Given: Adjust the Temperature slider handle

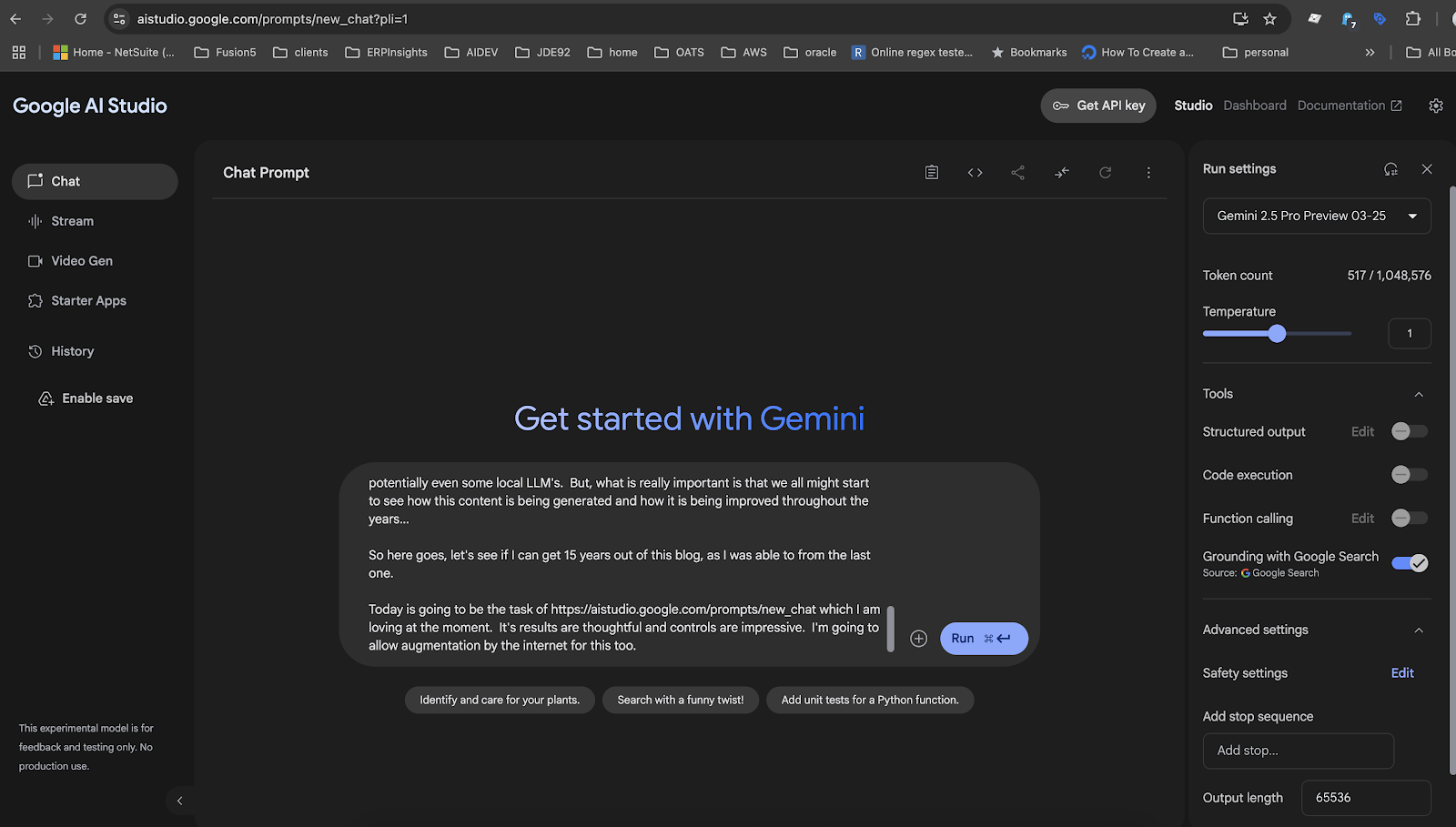Looking at the screenshot, I should coord(1277,334).
